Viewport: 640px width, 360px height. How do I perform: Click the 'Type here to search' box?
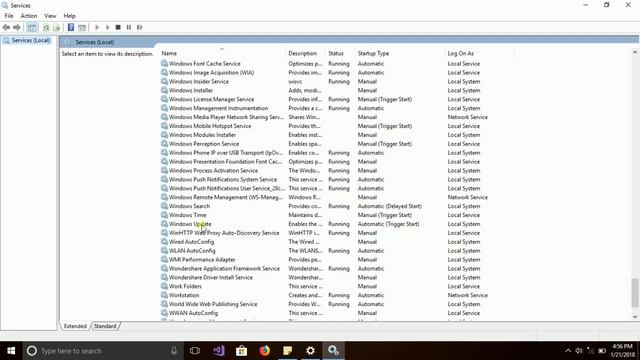point(102,351)
